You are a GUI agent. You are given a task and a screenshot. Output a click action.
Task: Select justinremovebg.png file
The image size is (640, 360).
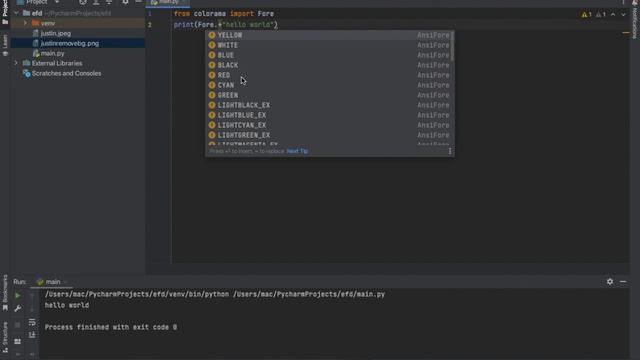pyautogui.click(x=69, y=43)
